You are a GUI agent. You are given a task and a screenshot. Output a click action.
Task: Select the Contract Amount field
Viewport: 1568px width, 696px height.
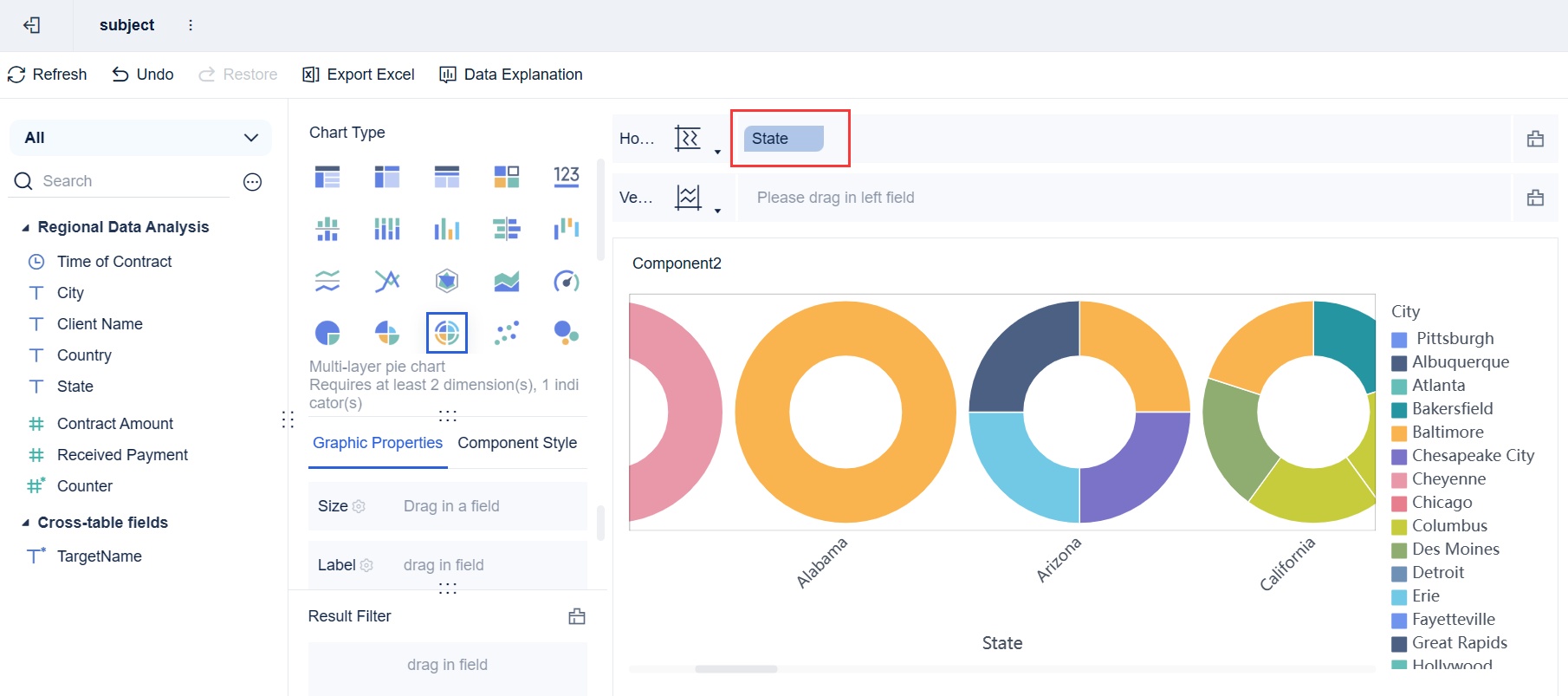pyautogui.click(x=115, y=424)
